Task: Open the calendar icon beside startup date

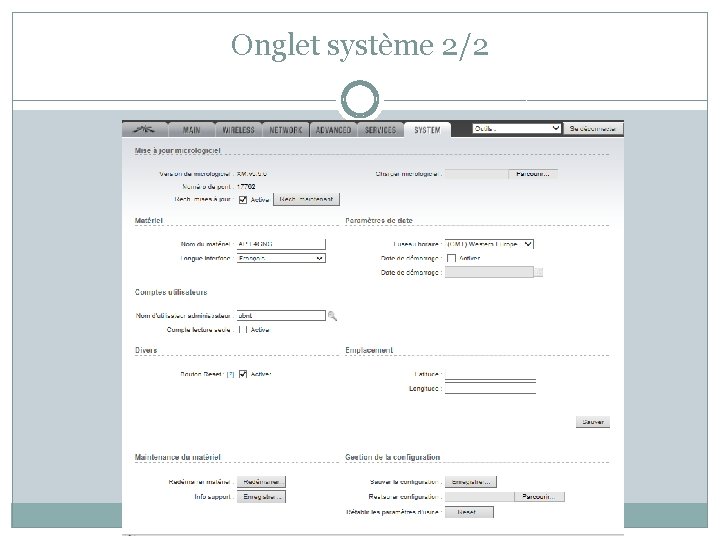Action: [x=539, y=272]
